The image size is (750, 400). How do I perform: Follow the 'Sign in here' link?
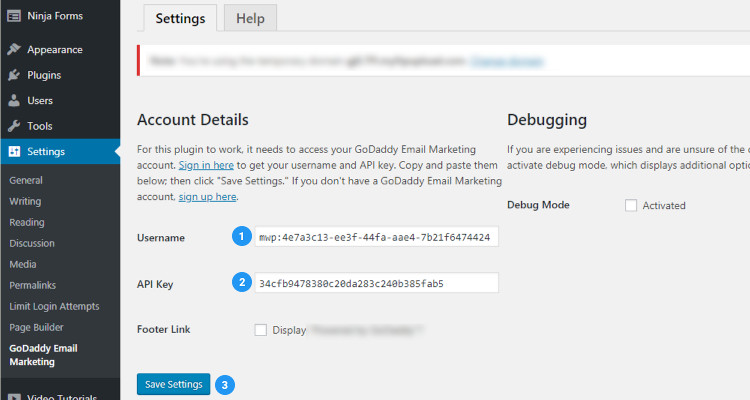point(206,165)
